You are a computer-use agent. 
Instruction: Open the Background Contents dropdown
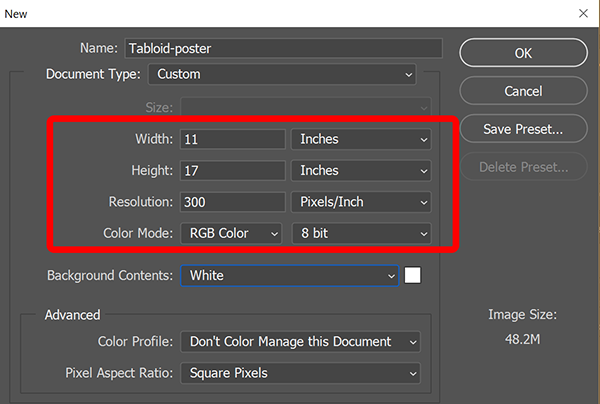[x=290, y=275]
